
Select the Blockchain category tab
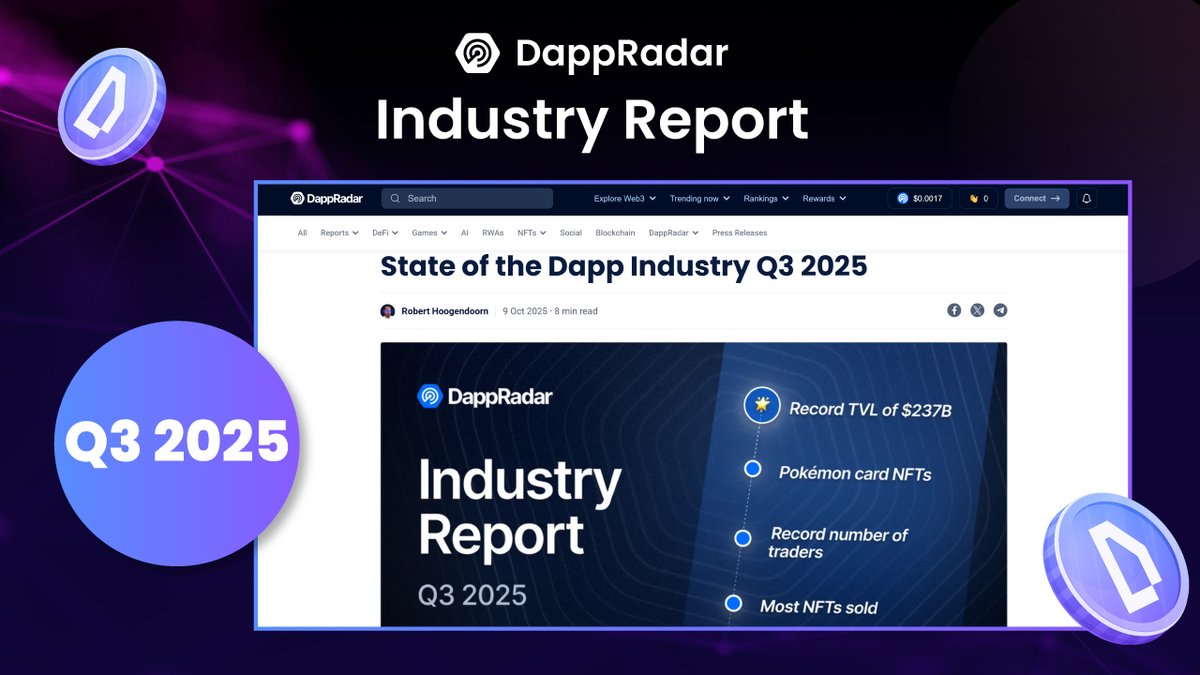click(x=615, y=233)
